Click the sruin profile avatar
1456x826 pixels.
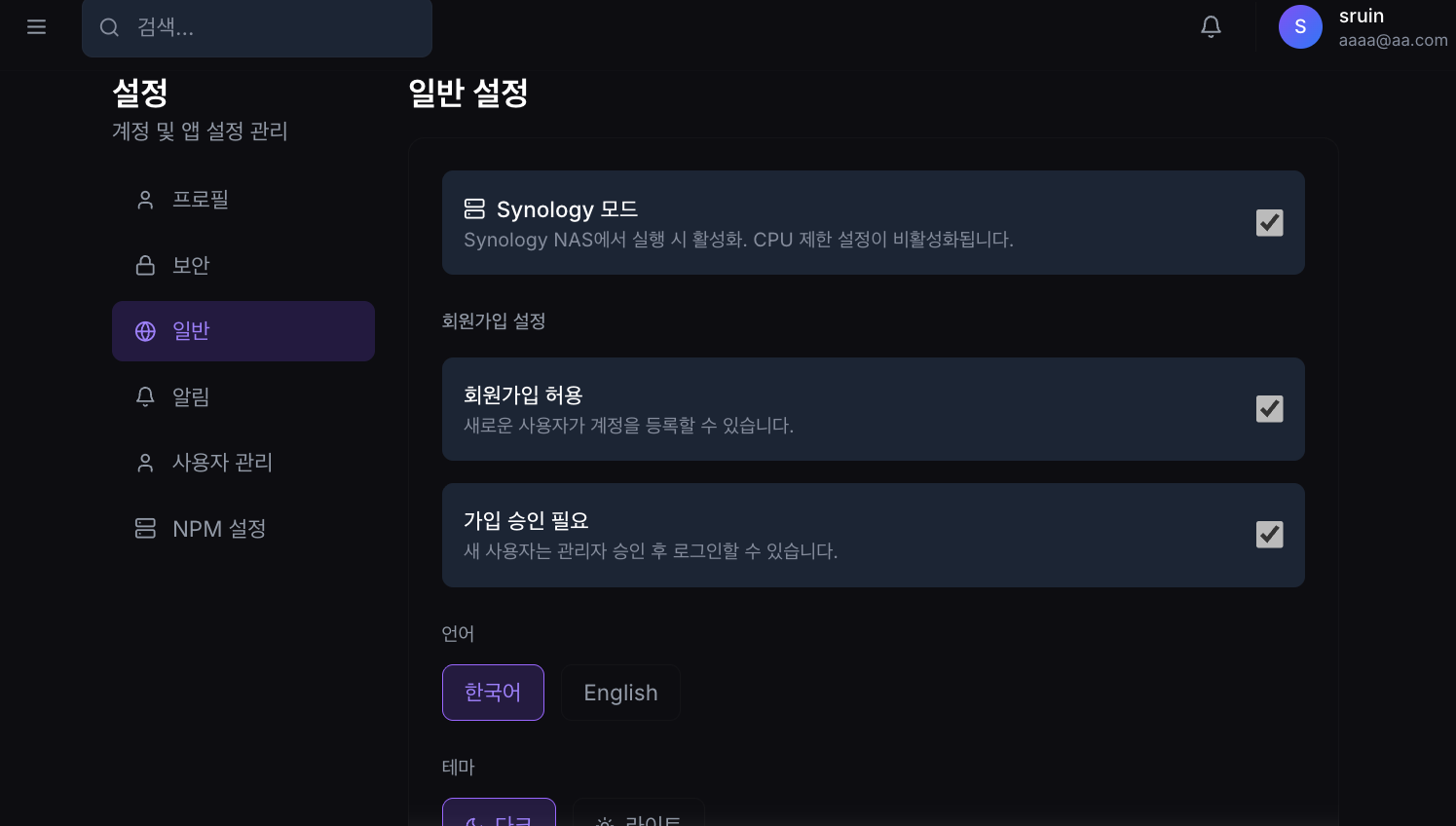[1300, 26]
